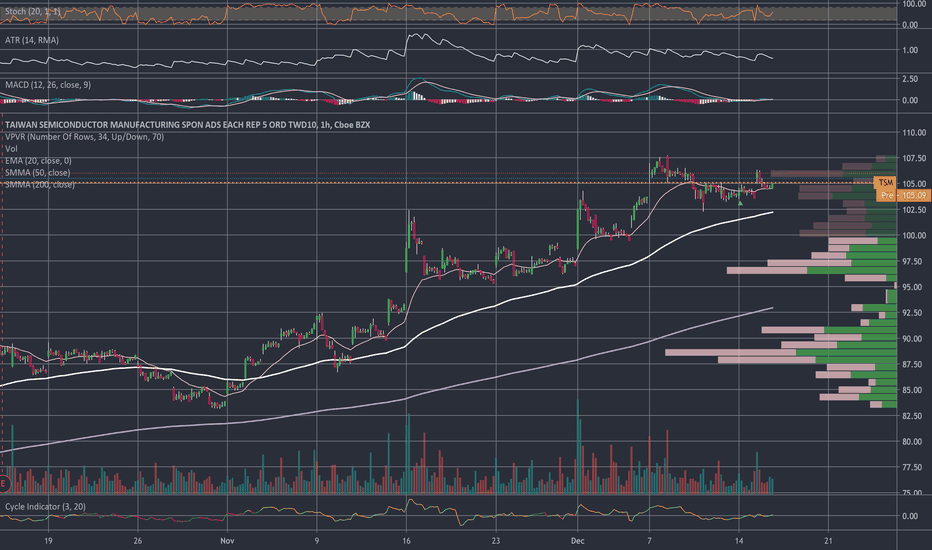Click the 100.00 price axis label

pos(914,235)
